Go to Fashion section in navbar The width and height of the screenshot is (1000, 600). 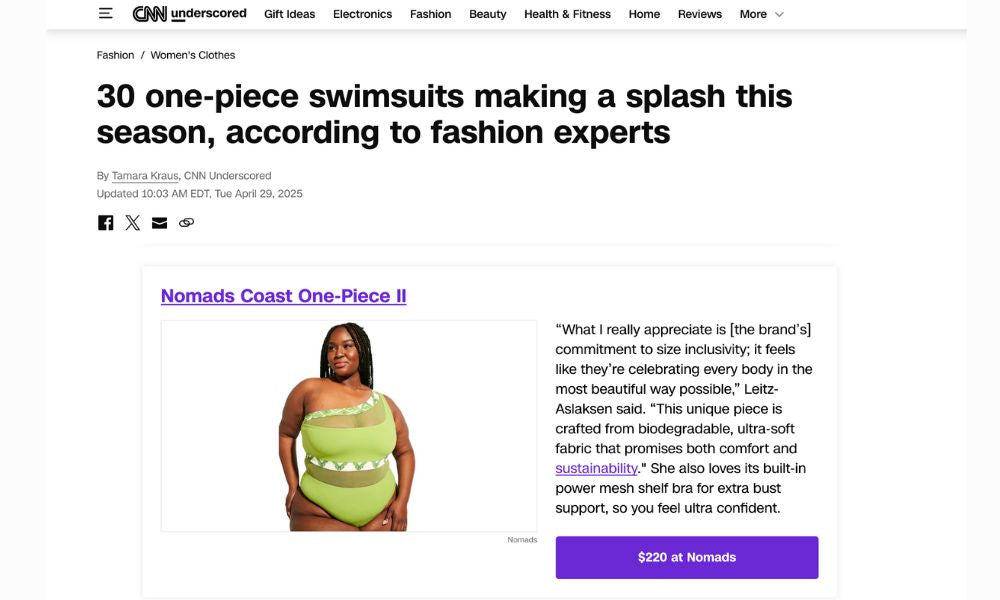430,14
